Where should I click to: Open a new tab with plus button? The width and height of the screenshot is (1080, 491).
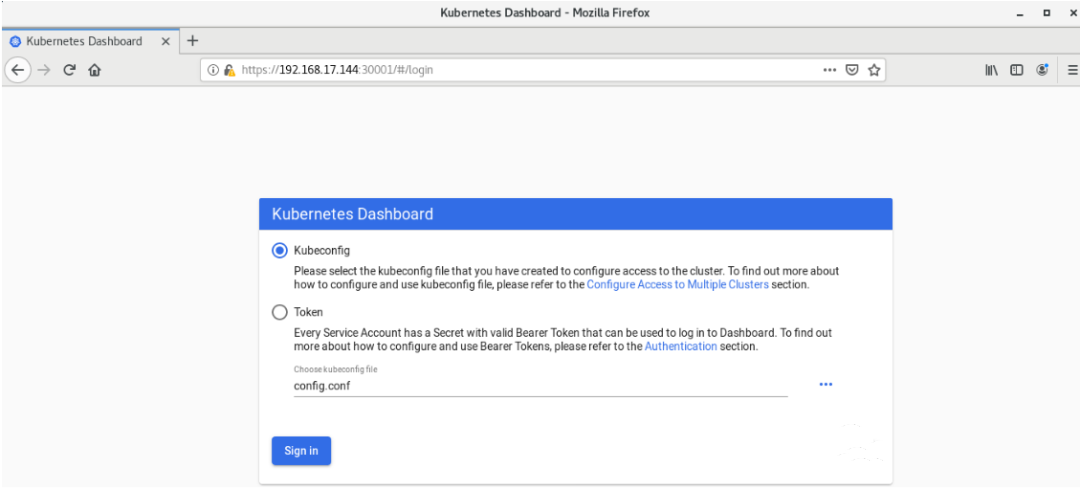coord(193,41)
